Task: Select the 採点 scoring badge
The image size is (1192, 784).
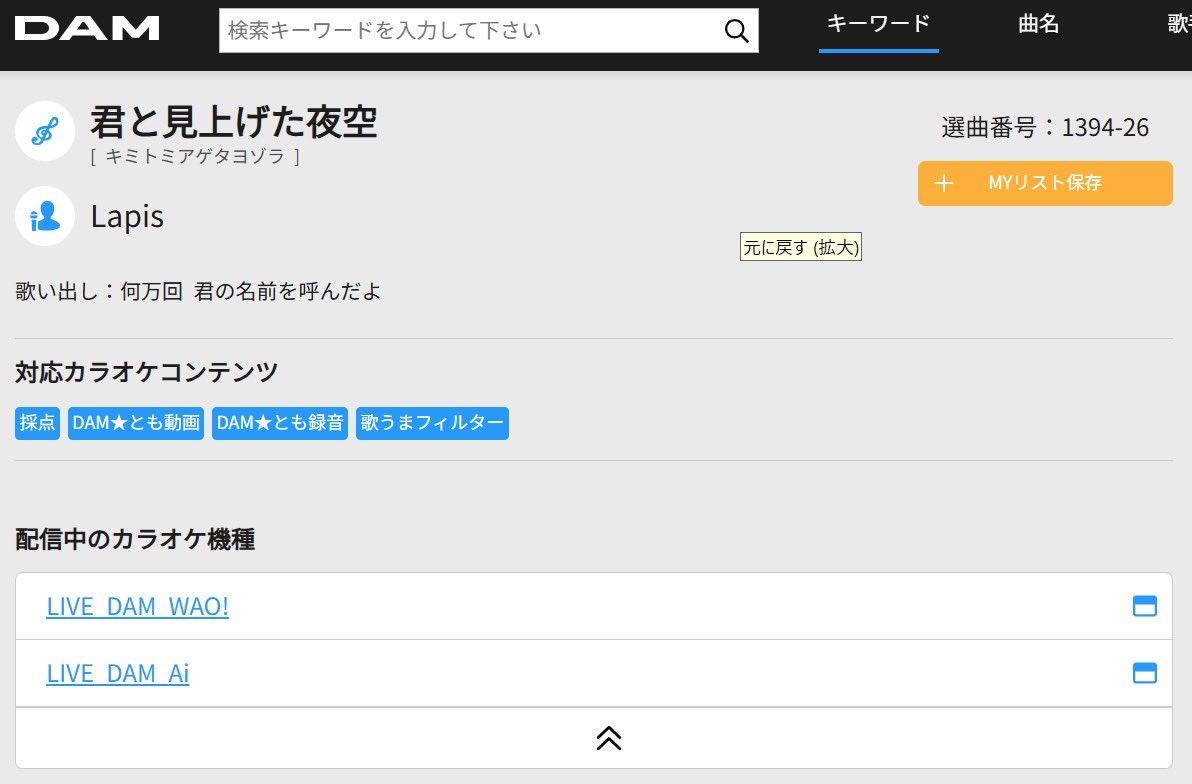Action: [x=37, y=423]
